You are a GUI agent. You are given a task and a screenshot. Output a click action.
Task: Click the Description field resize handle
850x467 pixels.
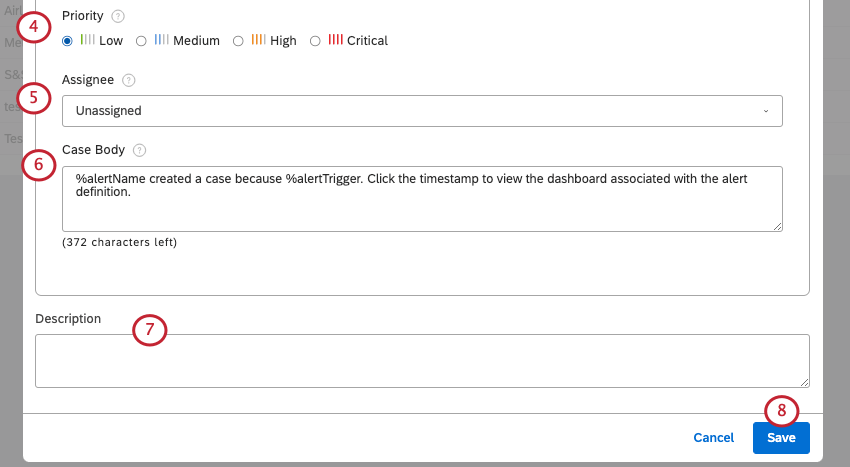coord(804,382)
